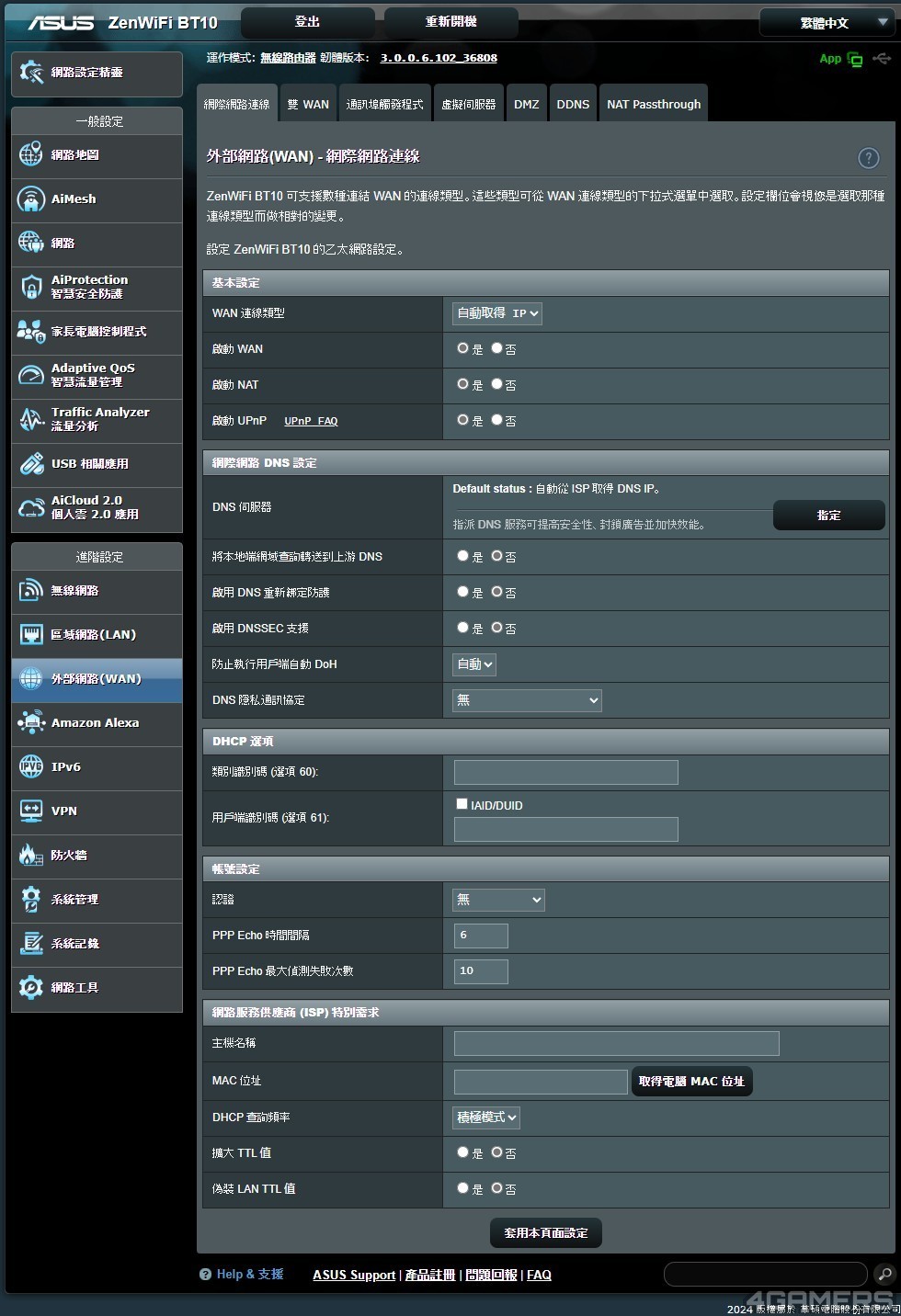The image size is (901, 1316).
Task: Switch to the DMZ tab
Action: click(x=527, y=104)
